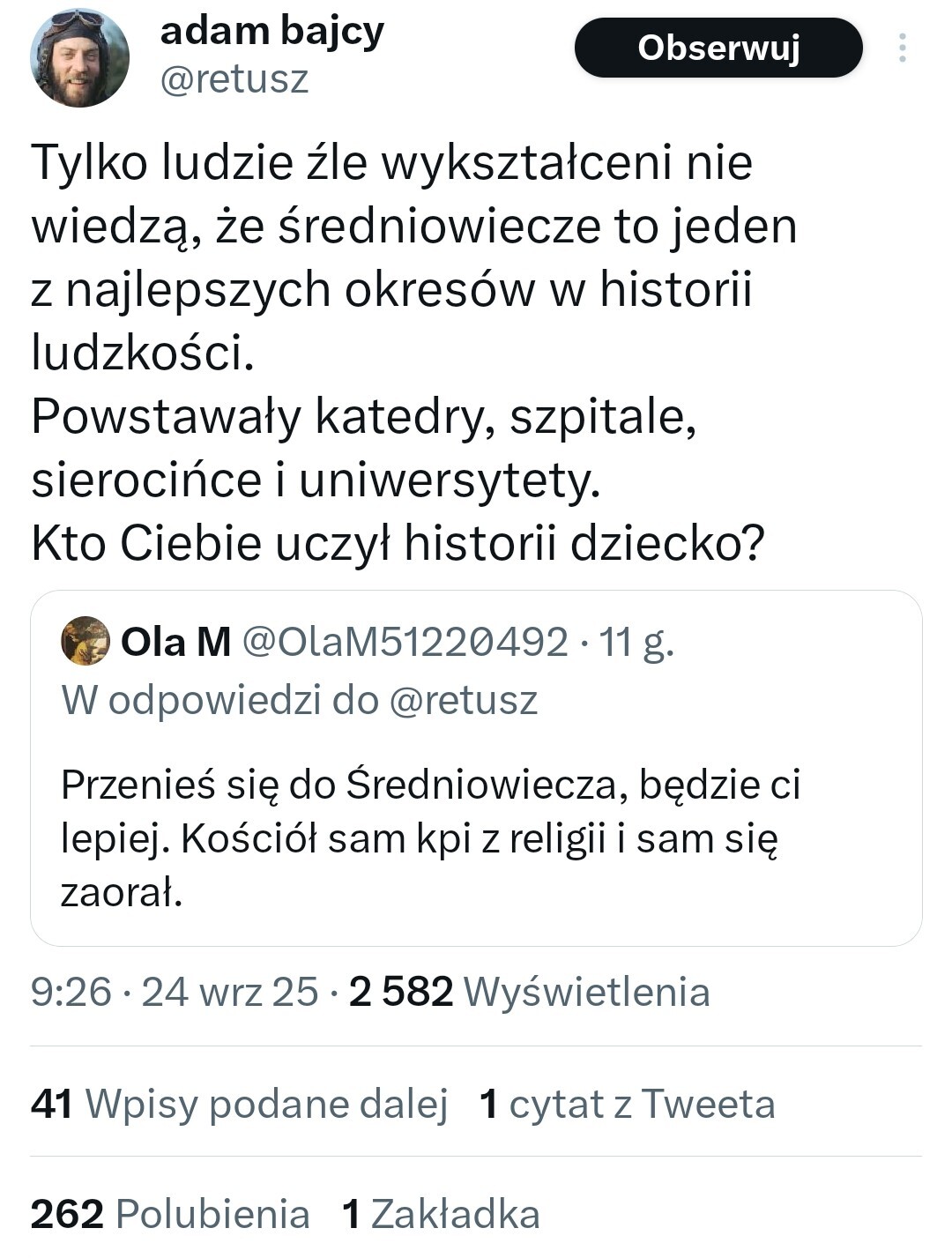Viewport: 952px width, 1258px height.
Task: Click the quoted tweet's 11 g. timestamp
Action: (x=636, y=642)
